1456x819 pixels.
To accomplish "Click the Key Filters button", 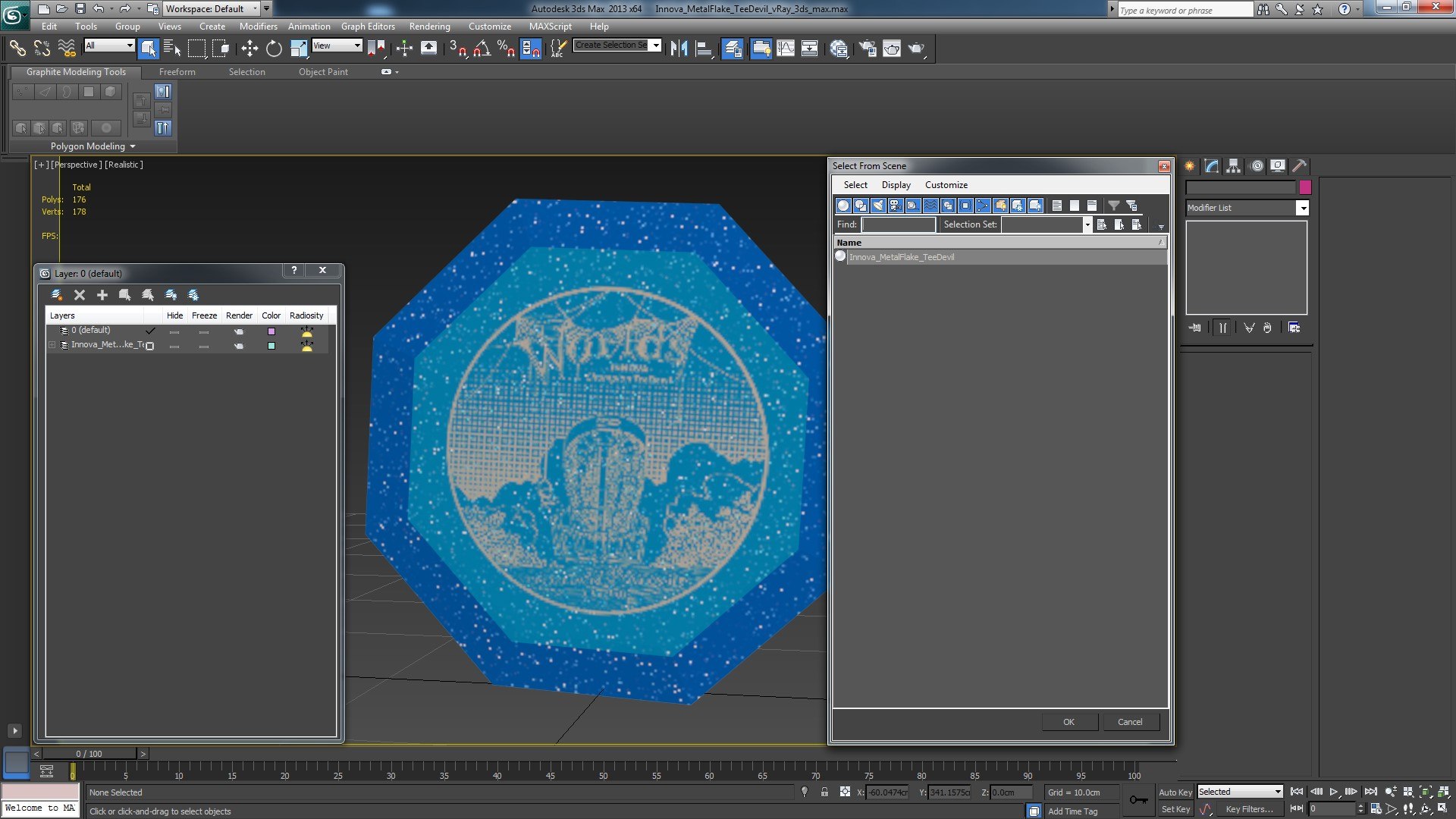I will pyautogui.click(x=1249, y=809).
